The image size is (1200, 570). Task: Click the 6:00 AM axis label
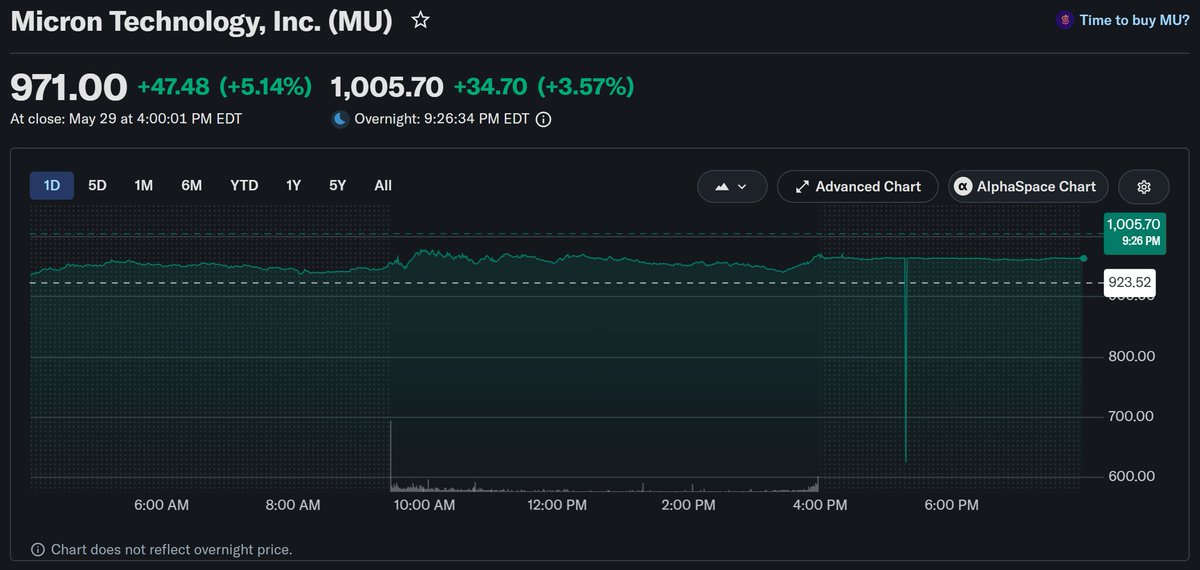(x=161, y=506)
